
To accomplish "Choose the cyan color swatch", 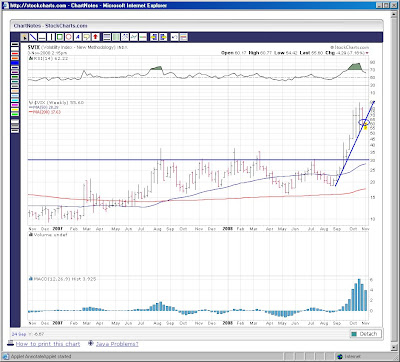I will (x=15, y=100).
